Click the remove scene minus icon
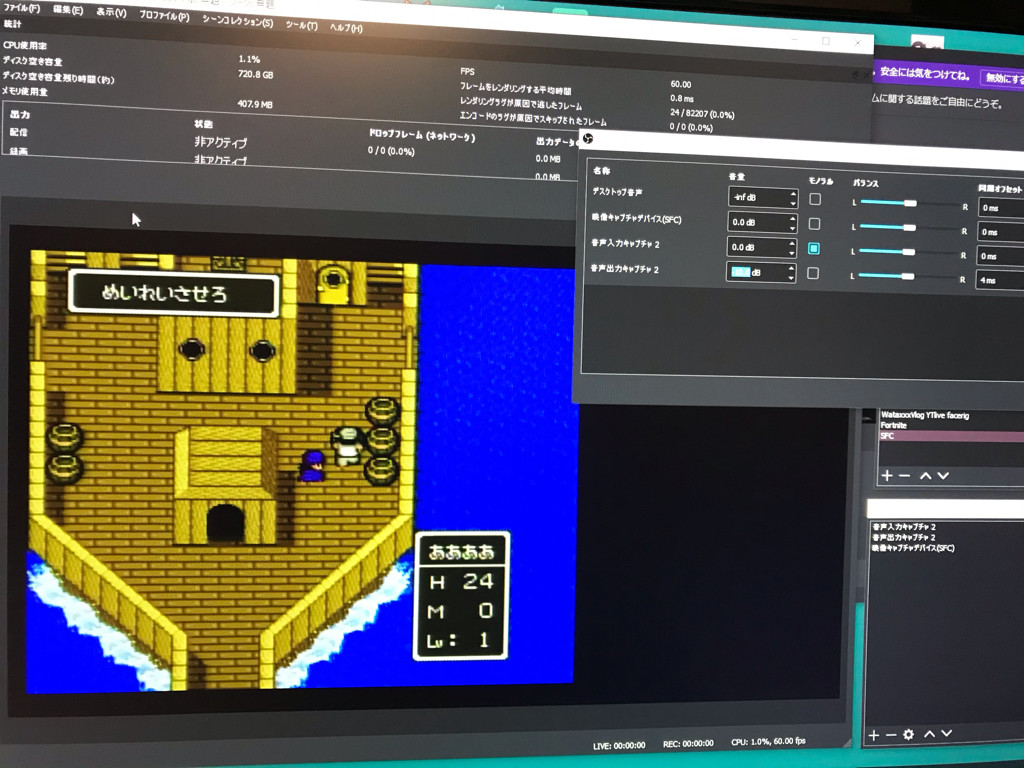 point(904,475)
